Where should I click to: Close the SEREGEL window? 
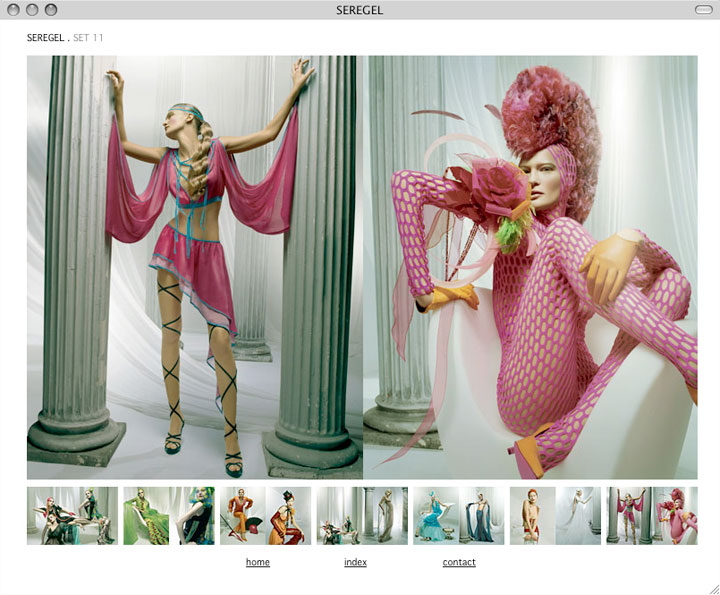point(13,10)
